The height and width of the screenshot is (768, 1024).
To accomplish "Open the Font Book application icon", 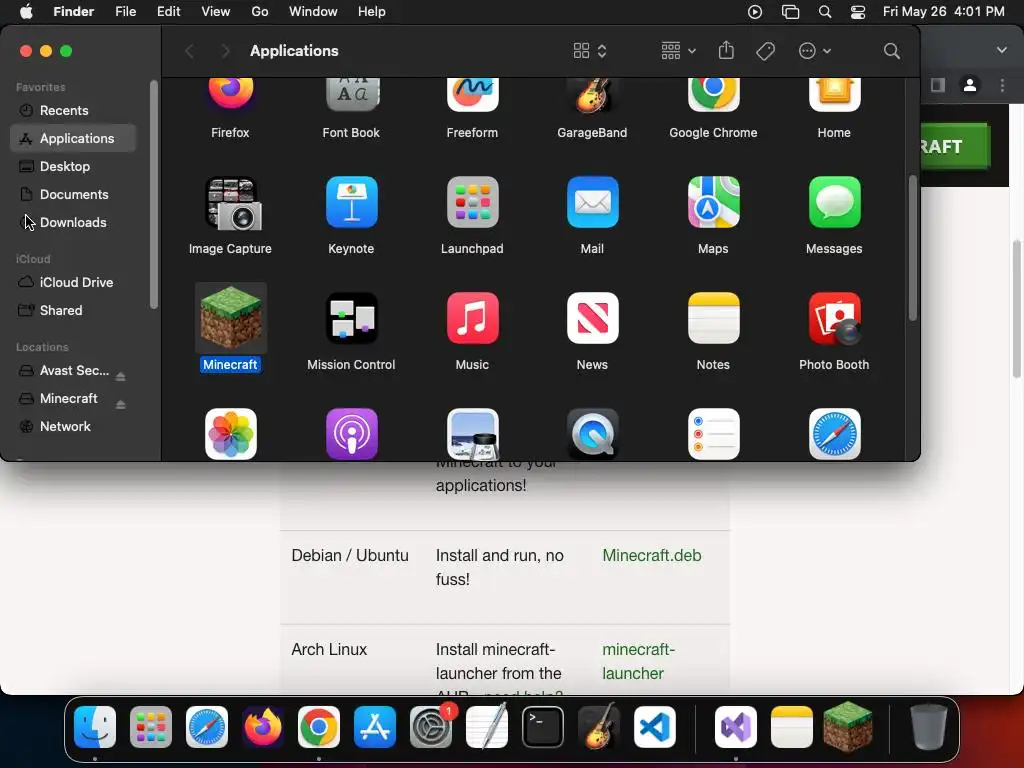I will (351, 95).
